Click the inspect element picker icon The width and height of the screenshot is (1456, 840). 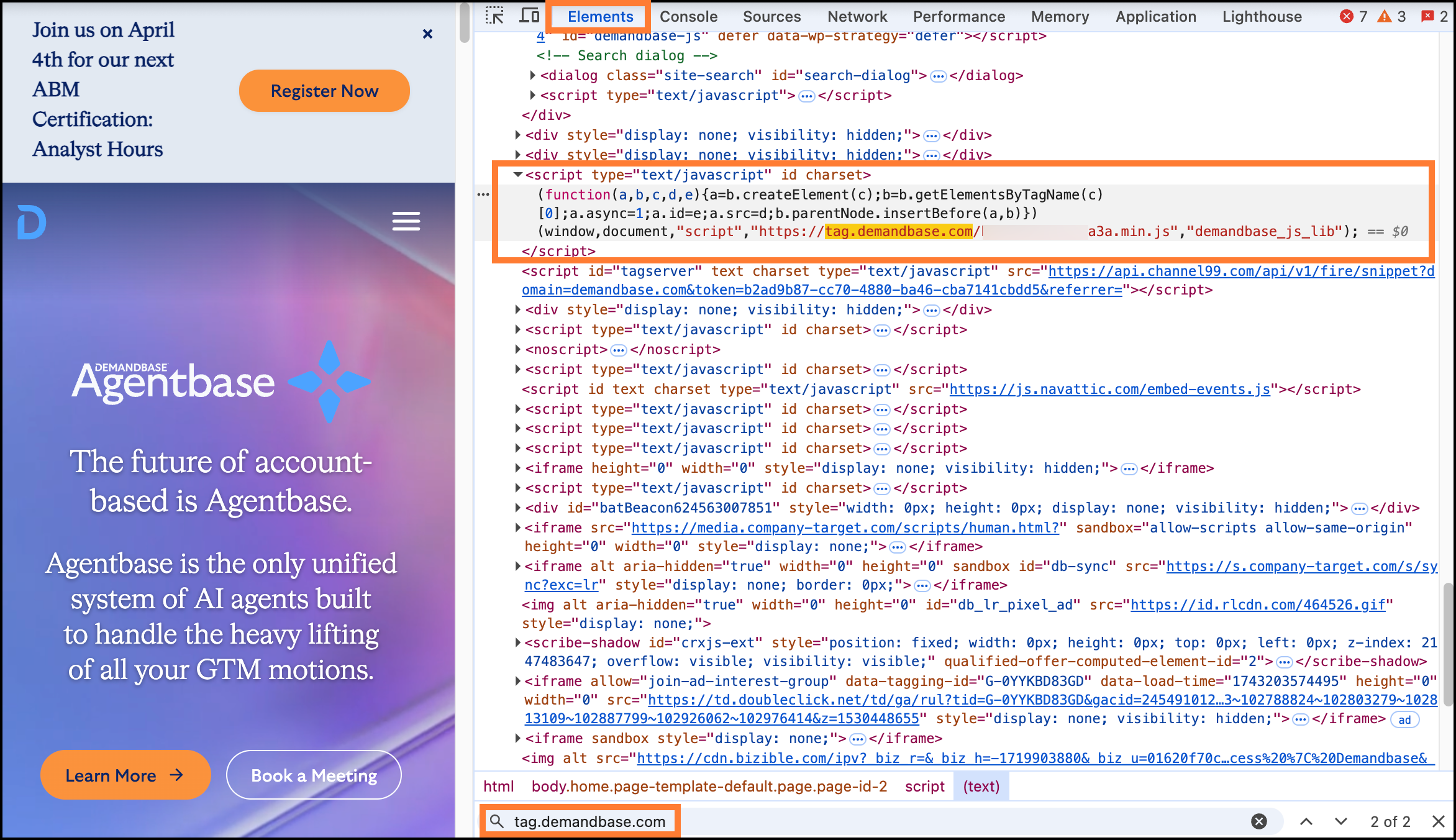[494, 16]
